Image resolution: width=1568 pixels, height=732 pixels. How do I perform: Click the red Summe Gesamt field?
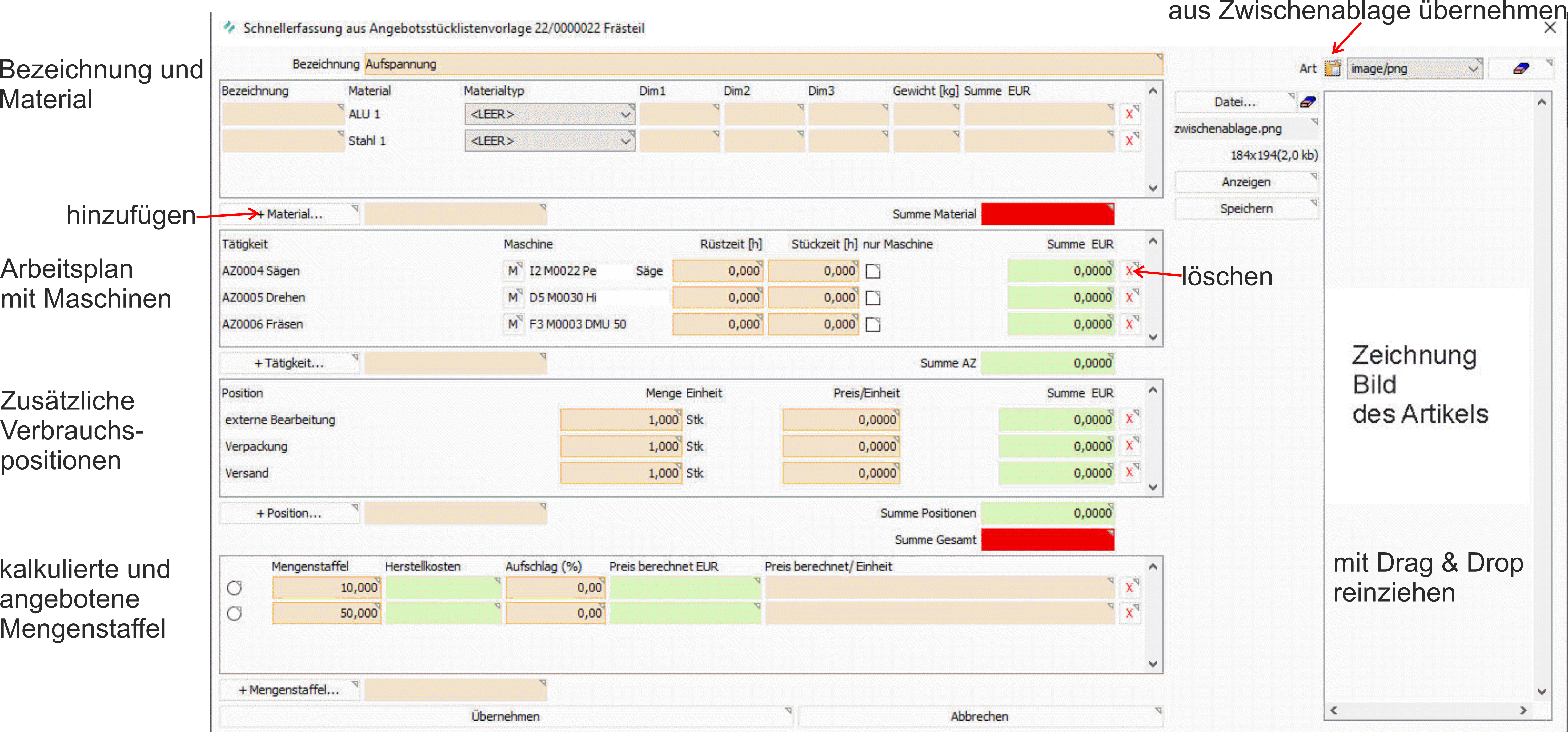point(1047,540)
